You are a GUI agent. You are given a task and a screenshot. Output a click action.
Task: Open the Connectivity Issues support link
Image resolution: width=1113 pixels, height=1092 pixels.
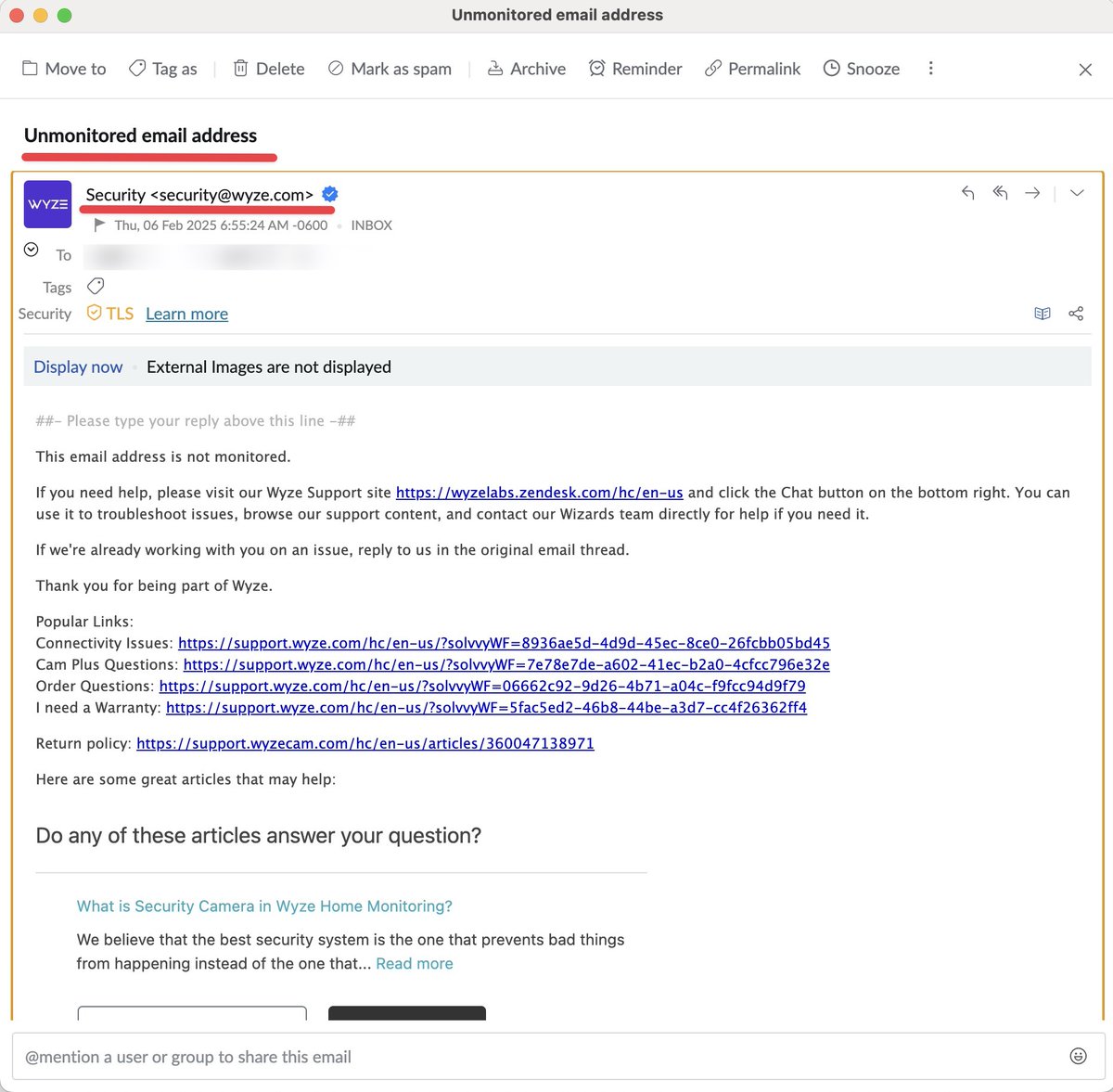pyautogui.click(x=504, y=643)
